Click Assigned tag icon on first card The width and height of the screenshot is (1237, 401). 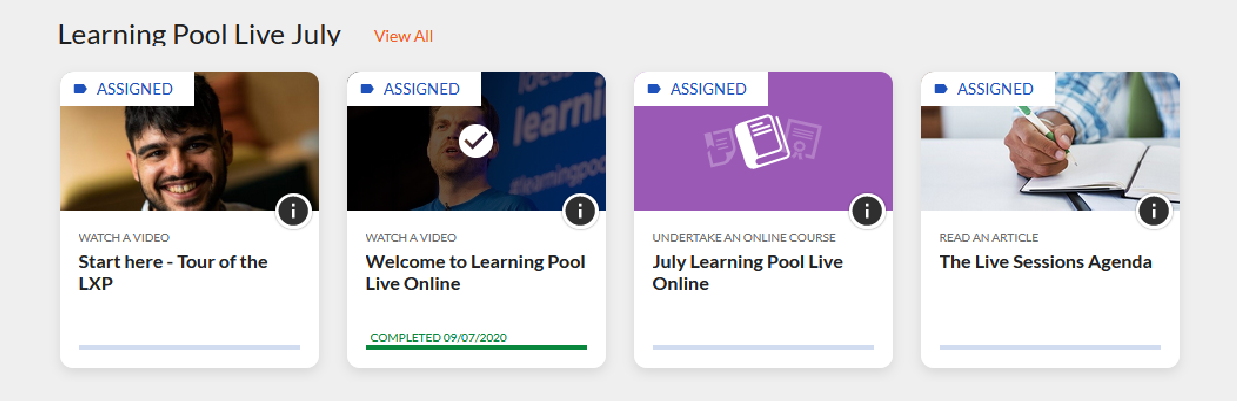80,89
